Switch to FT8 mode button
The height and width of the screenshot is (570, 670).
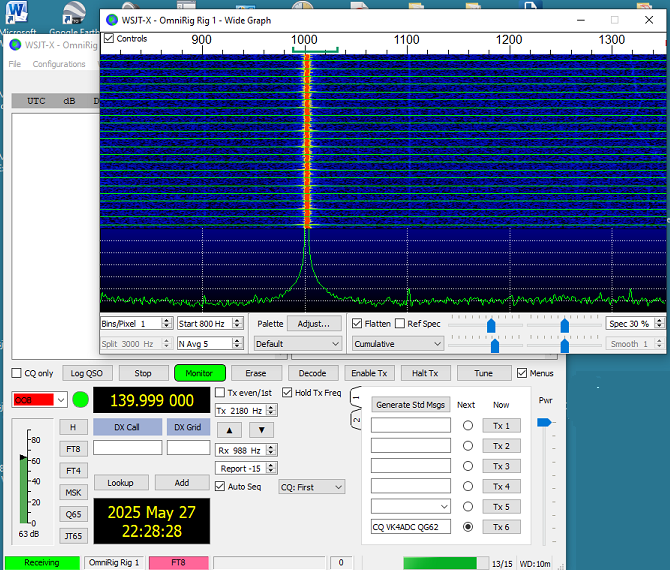coord(73,449)
